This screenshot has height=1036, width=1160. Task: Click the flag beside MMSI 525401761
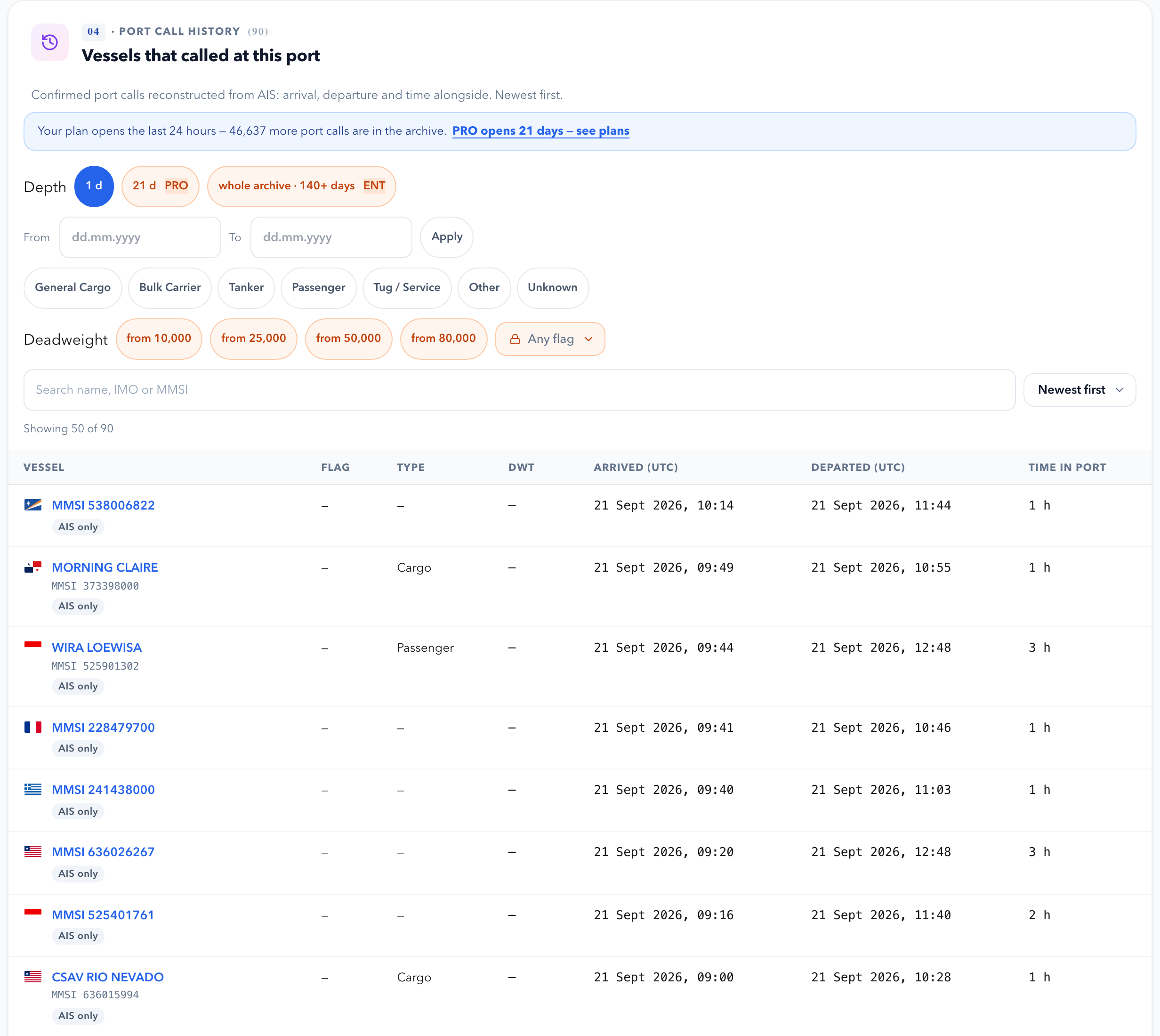pyautogui.click(x=33, y=915)
